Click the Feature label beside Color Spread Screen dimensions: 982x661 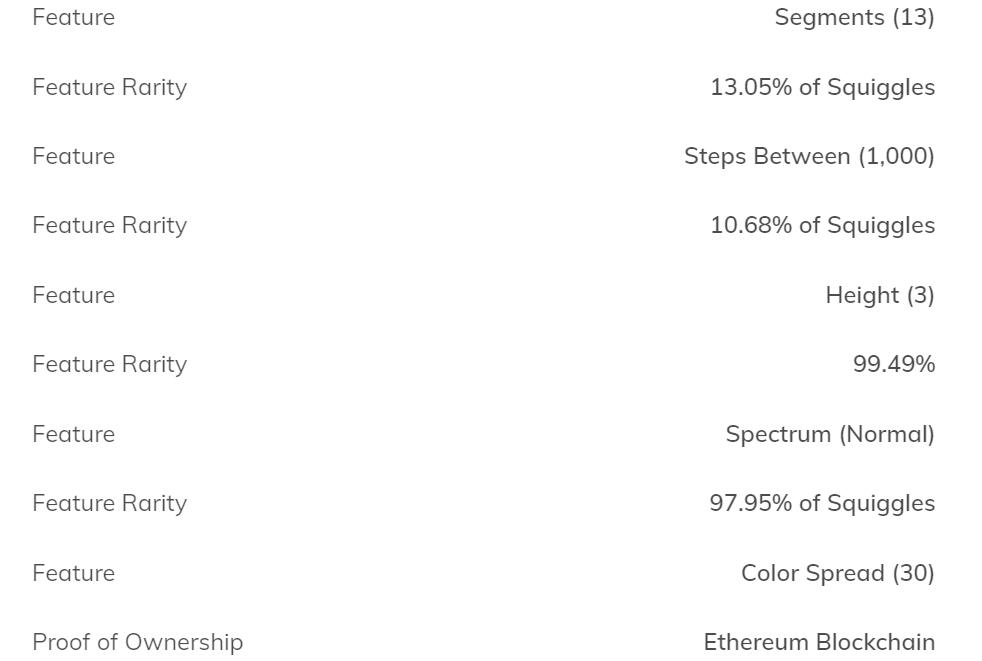pos(73,573)
